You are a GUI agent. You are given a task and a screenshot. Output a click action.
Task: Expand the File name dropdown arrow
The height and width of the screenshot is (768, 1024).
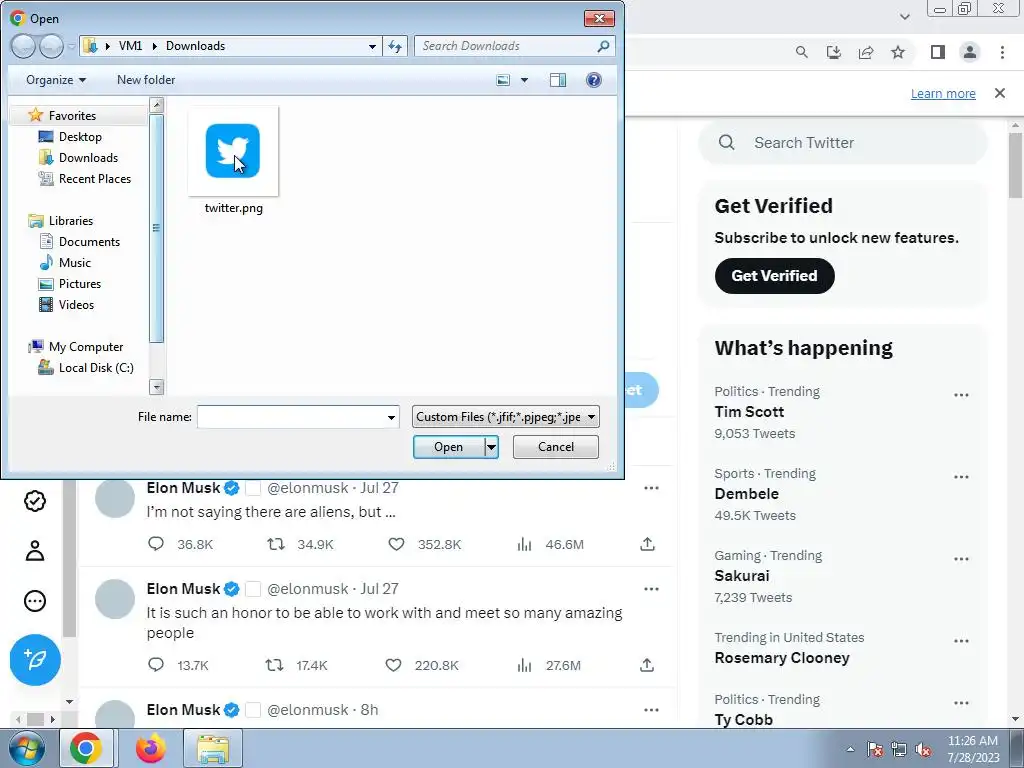coord(391,417)
